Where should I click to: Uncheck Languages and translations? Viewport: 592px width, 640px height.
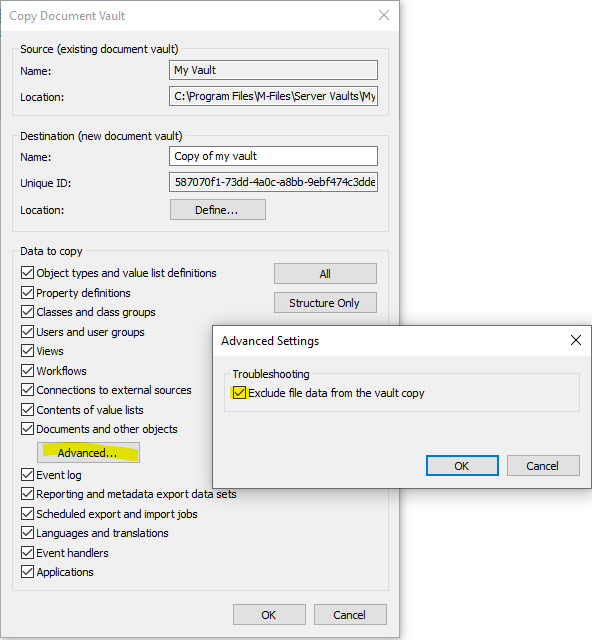27,533
